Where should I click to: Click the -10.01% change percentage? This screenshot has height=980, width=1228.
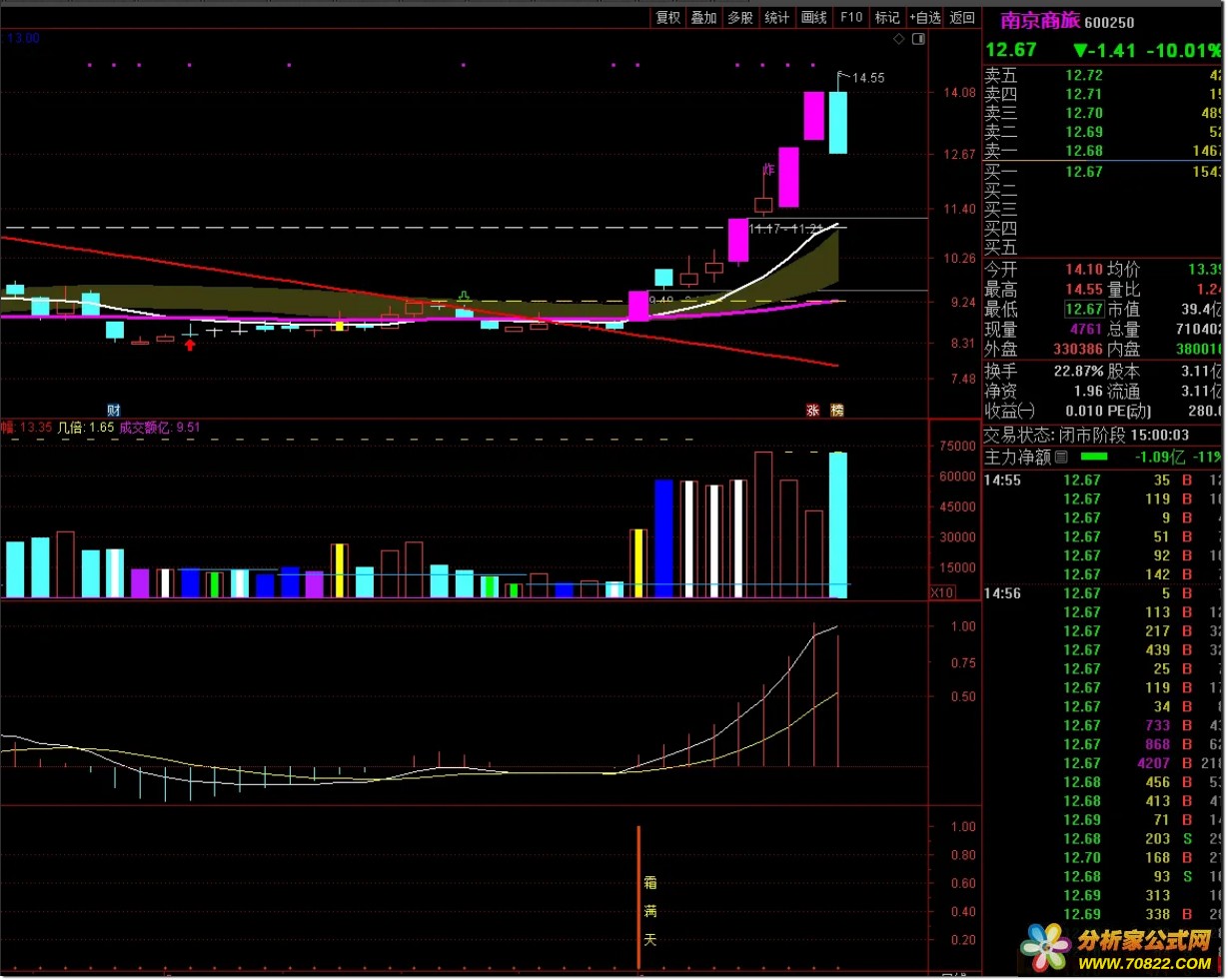click(x=1183, y=50)
